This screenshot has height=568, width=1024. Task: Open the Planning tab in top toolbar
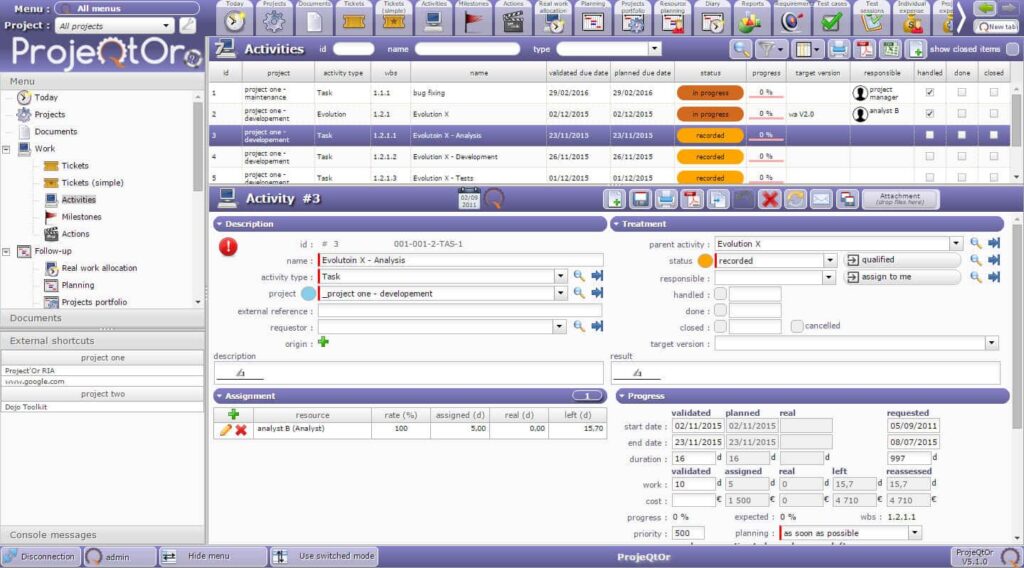594,18
